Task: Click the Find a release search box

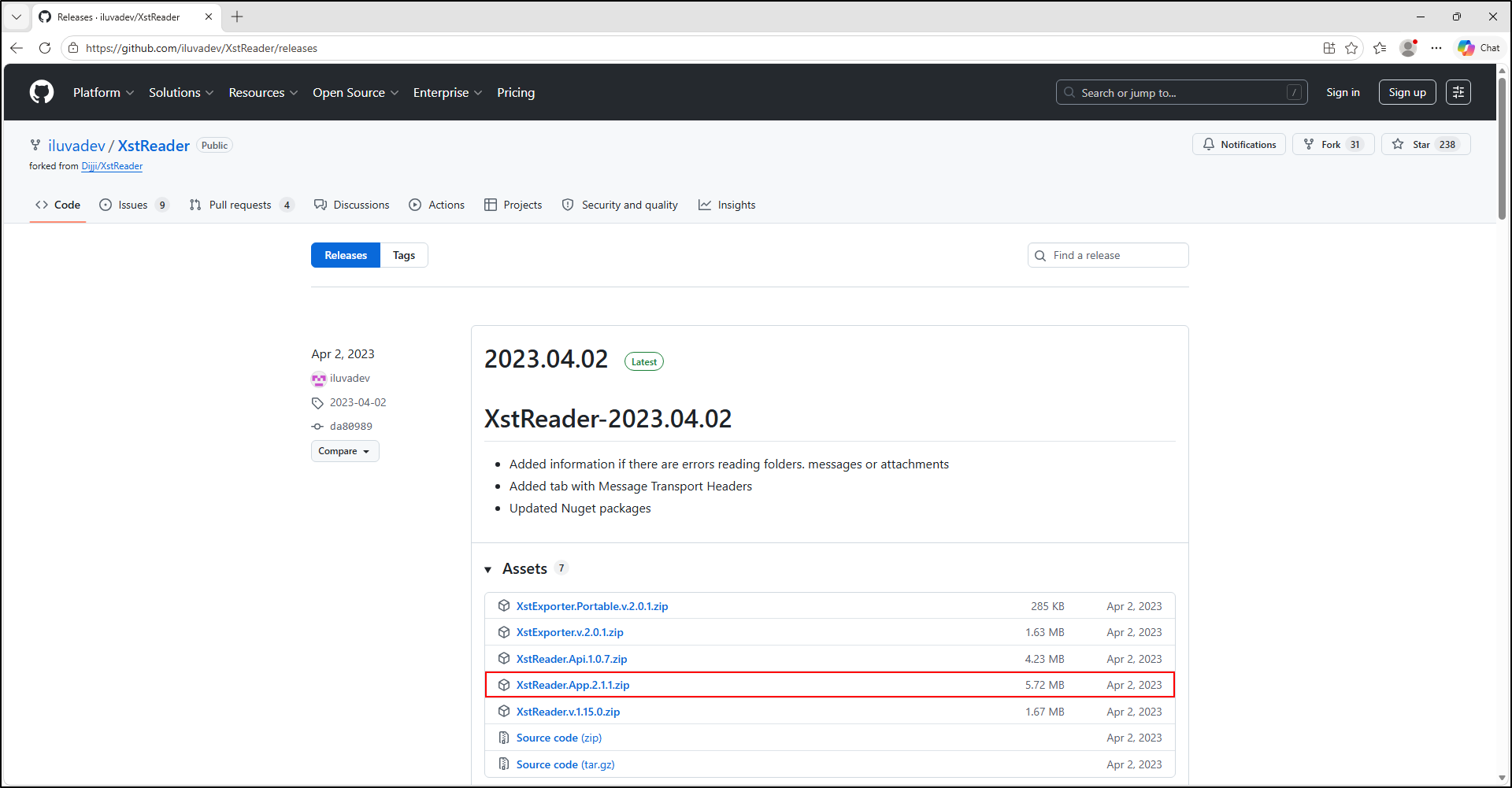Action: click(1108, 255)
